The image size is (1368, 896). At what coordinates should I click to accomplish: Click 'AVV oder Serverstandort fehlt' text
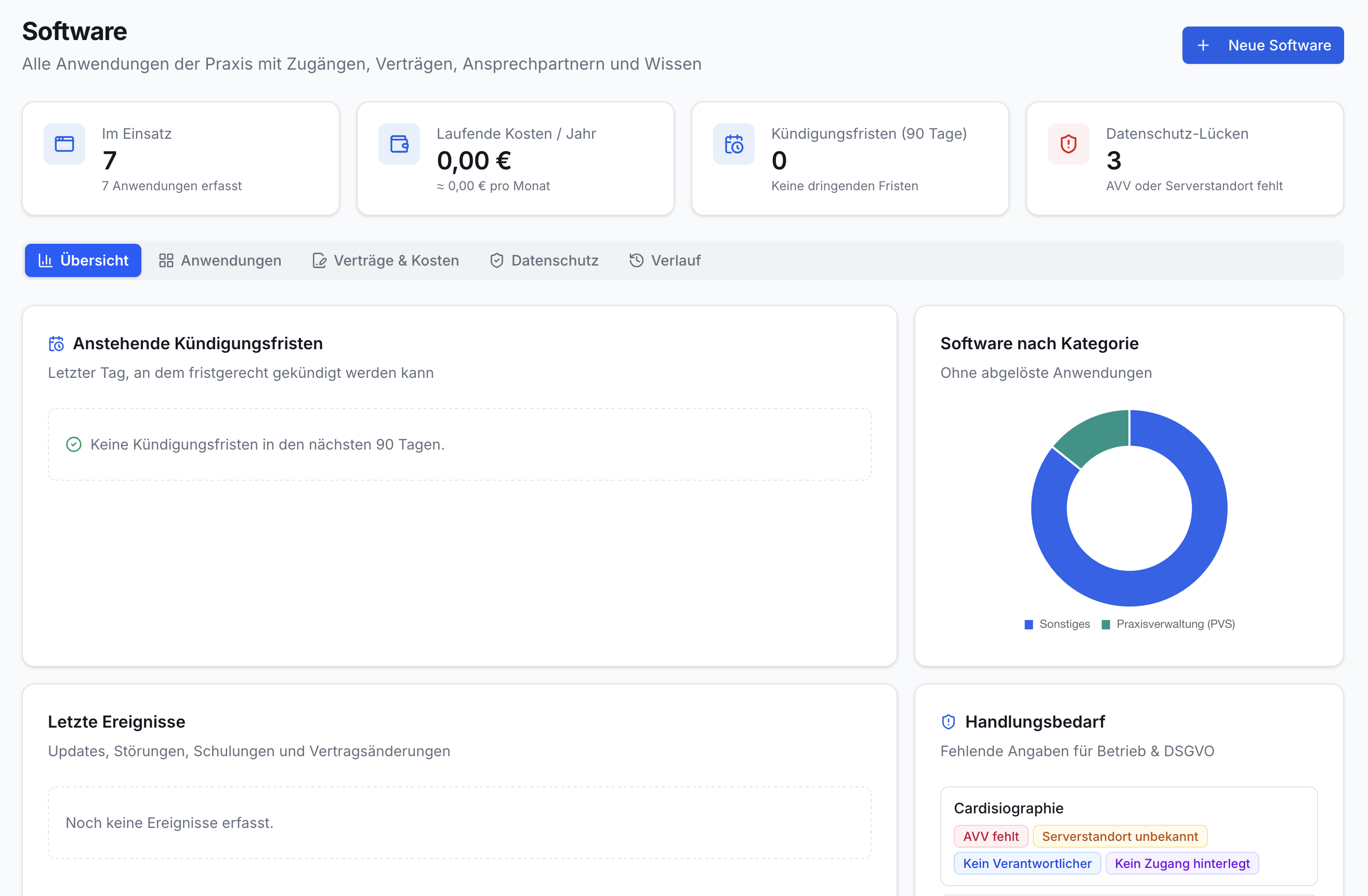1194,186
